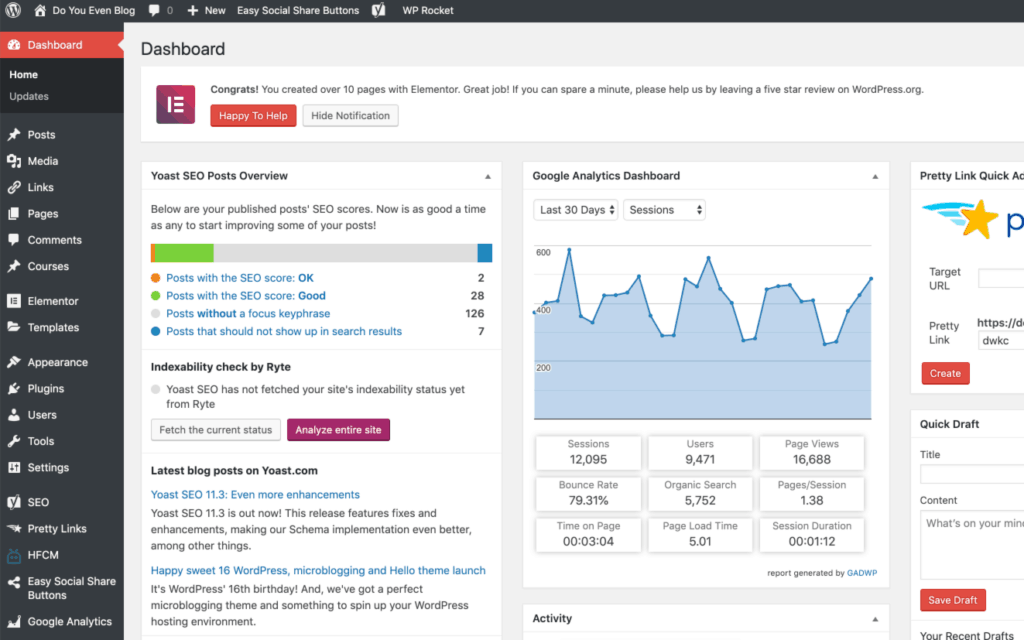Click the GADWP report link
The height and width of the screenshot is (640, 1024).
pyautogui.click(x=861, y=573)
